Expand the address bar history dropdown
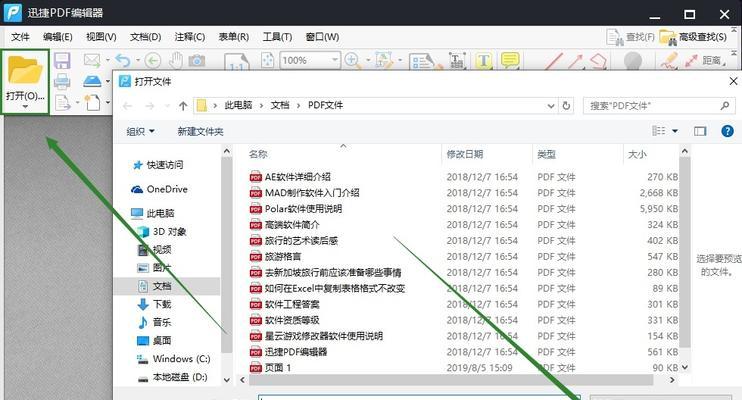Viewport: 742px width, 400px height. (550, 106)
